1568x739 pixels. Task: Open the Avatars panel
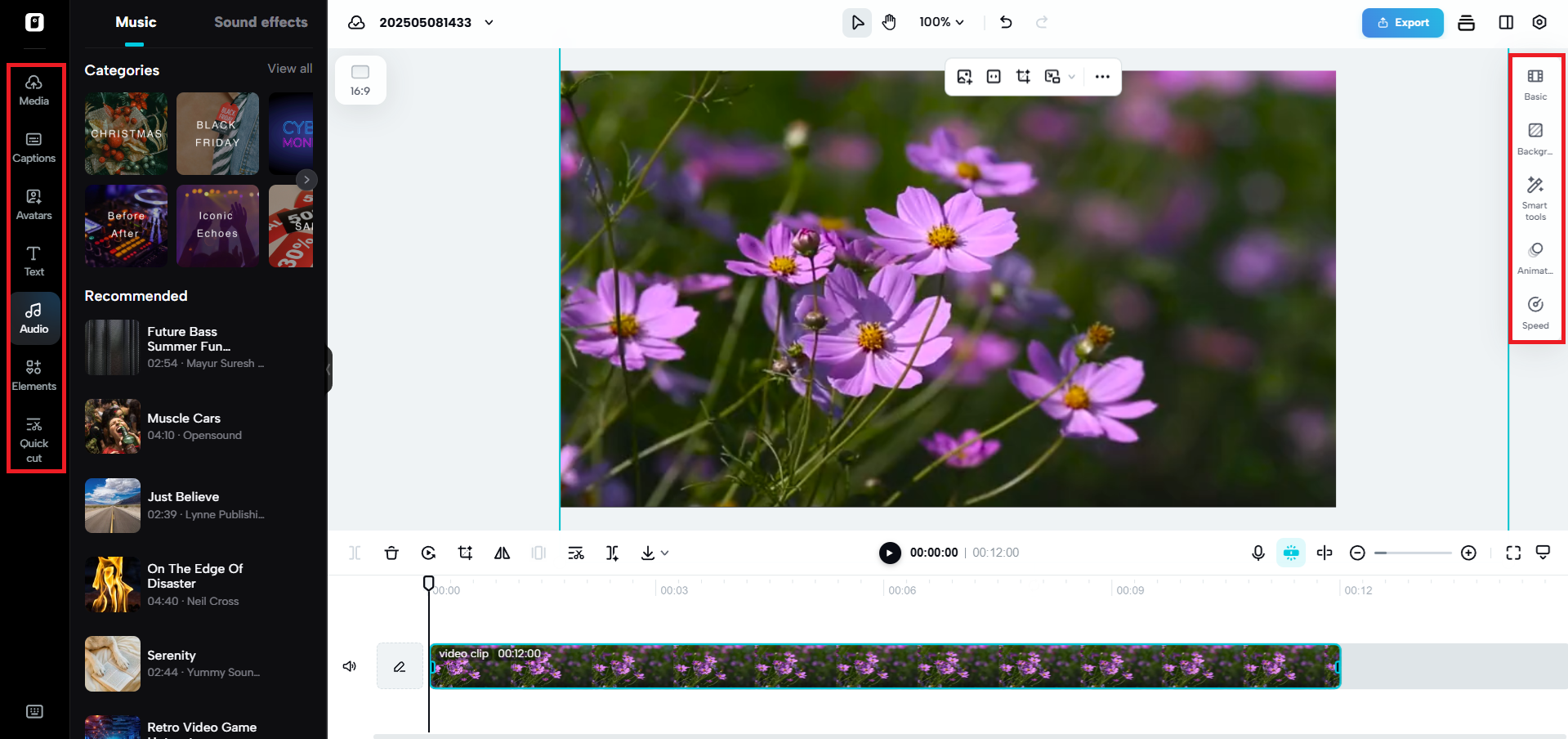tap(34, 203)
